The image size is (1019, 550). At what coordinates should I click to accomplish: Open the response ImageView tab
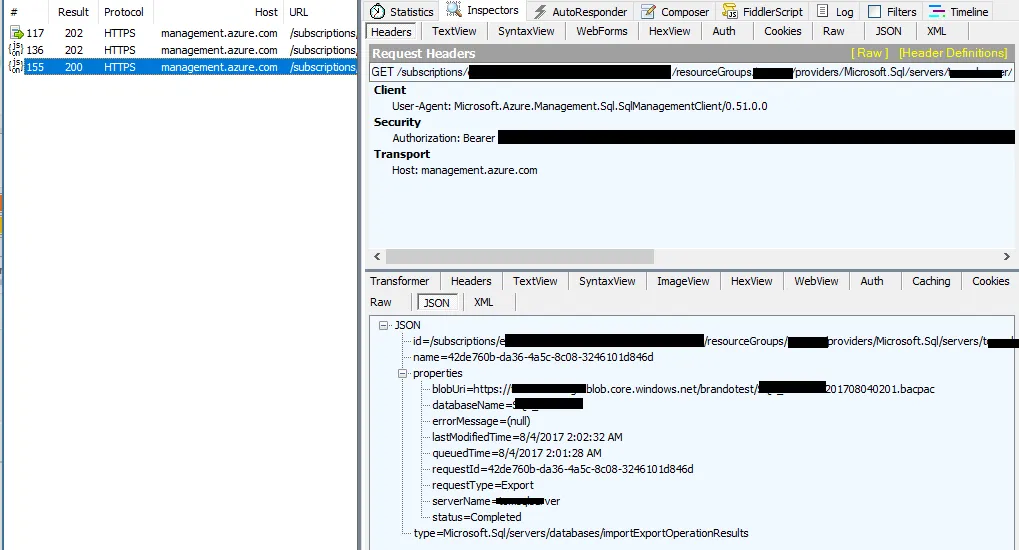click(683, 281)
